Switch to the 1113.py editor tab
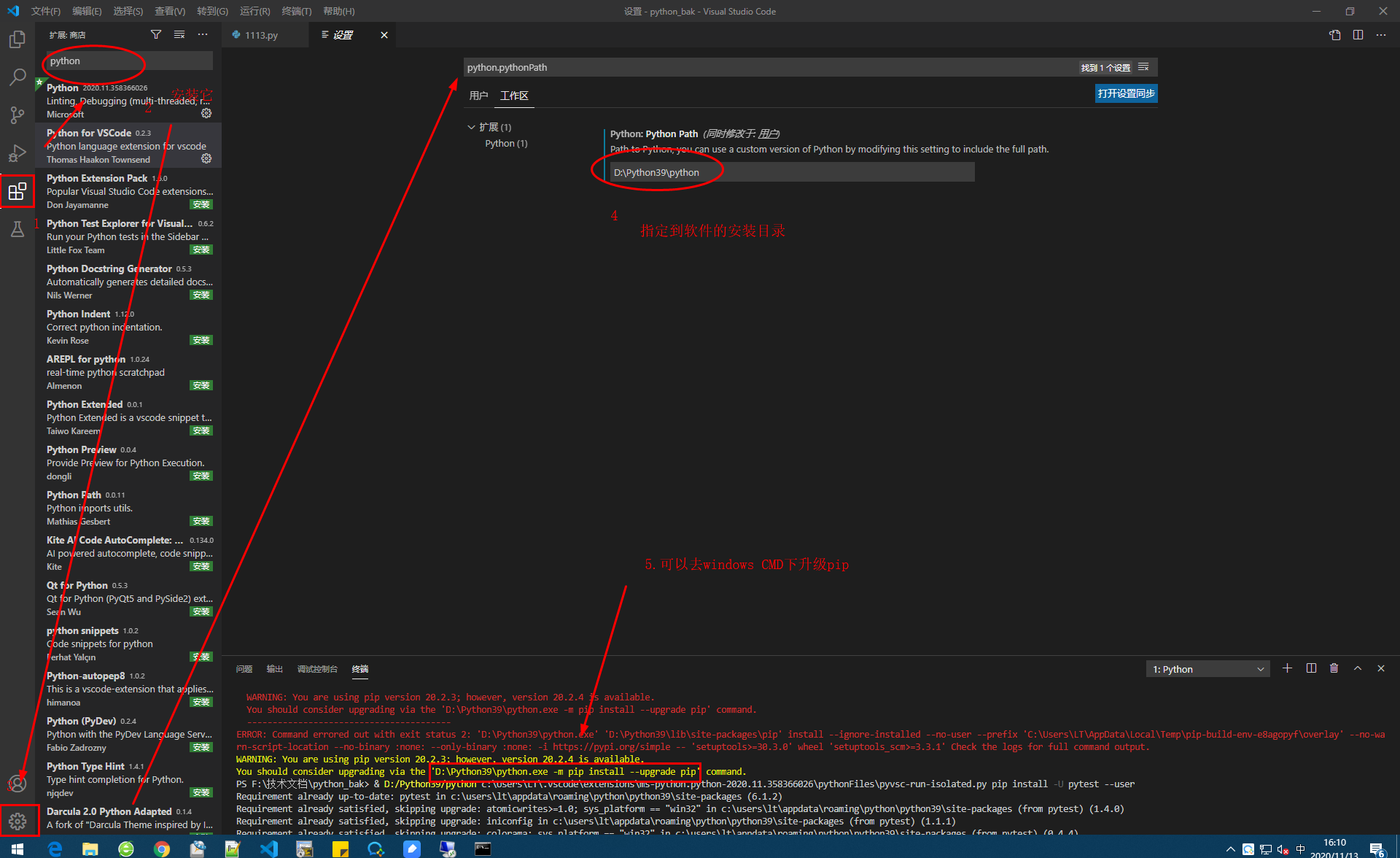This screenshot has width=1400, height=858. [260, 35]
